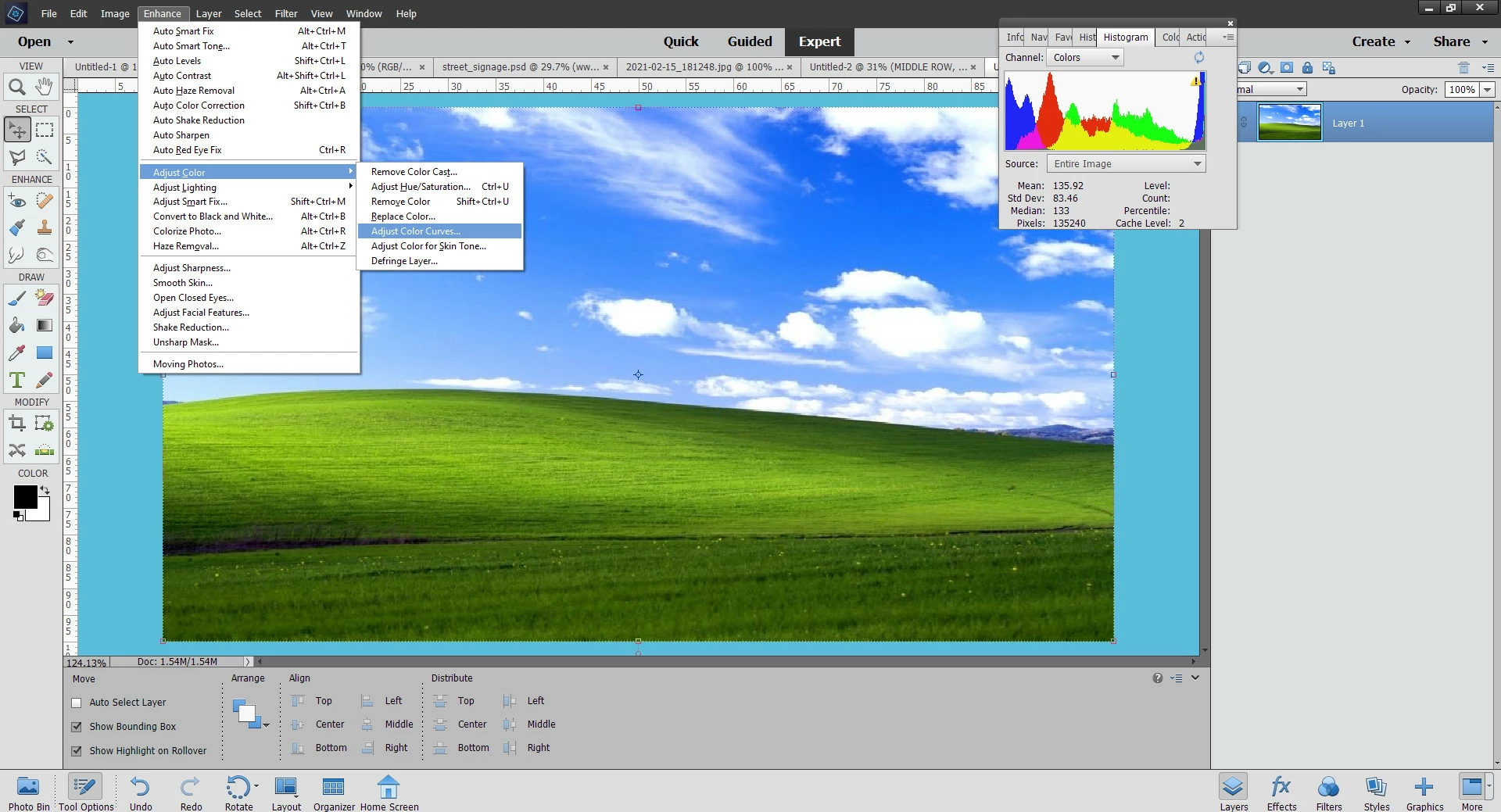Uncheck Show Bounding Box
The image size is (1501, 812).
77,727
